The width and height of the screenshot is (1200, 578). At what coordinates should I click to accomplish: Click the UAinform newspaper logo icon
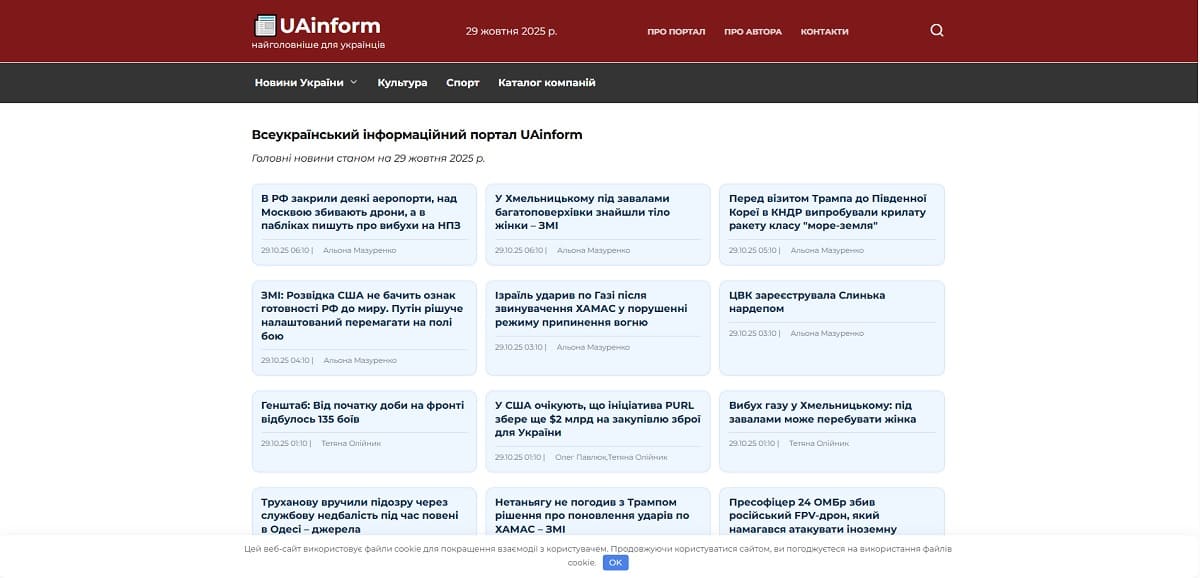pyautogui.click(x=265, y=23)
